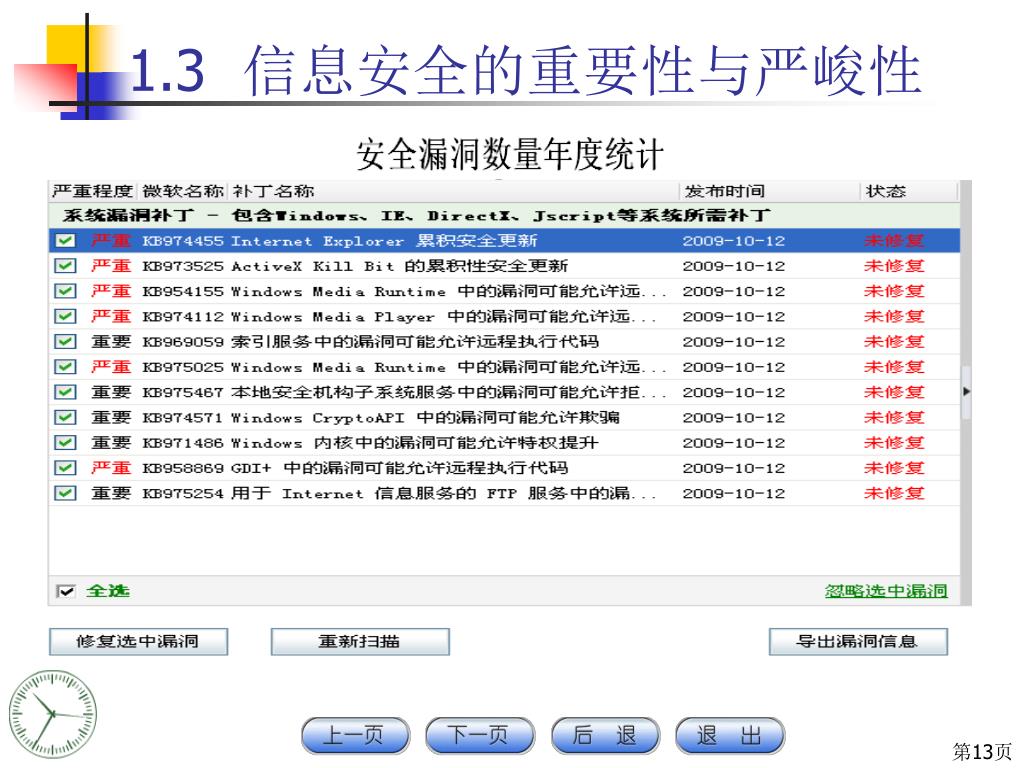Click 未修复 status in KB975254 row

pyautogui.click(x=894, y=493)
